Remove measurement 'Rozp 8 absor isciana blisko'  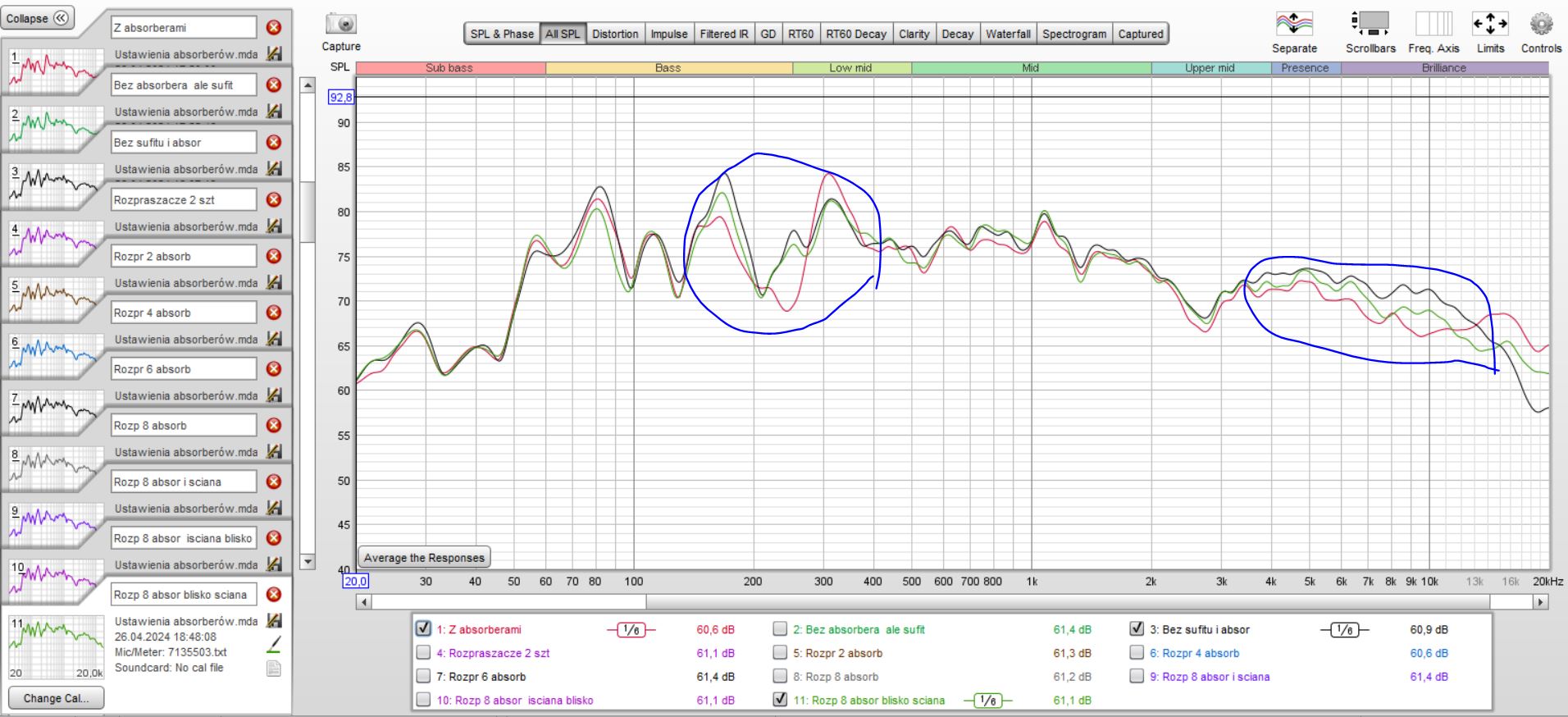274,538
